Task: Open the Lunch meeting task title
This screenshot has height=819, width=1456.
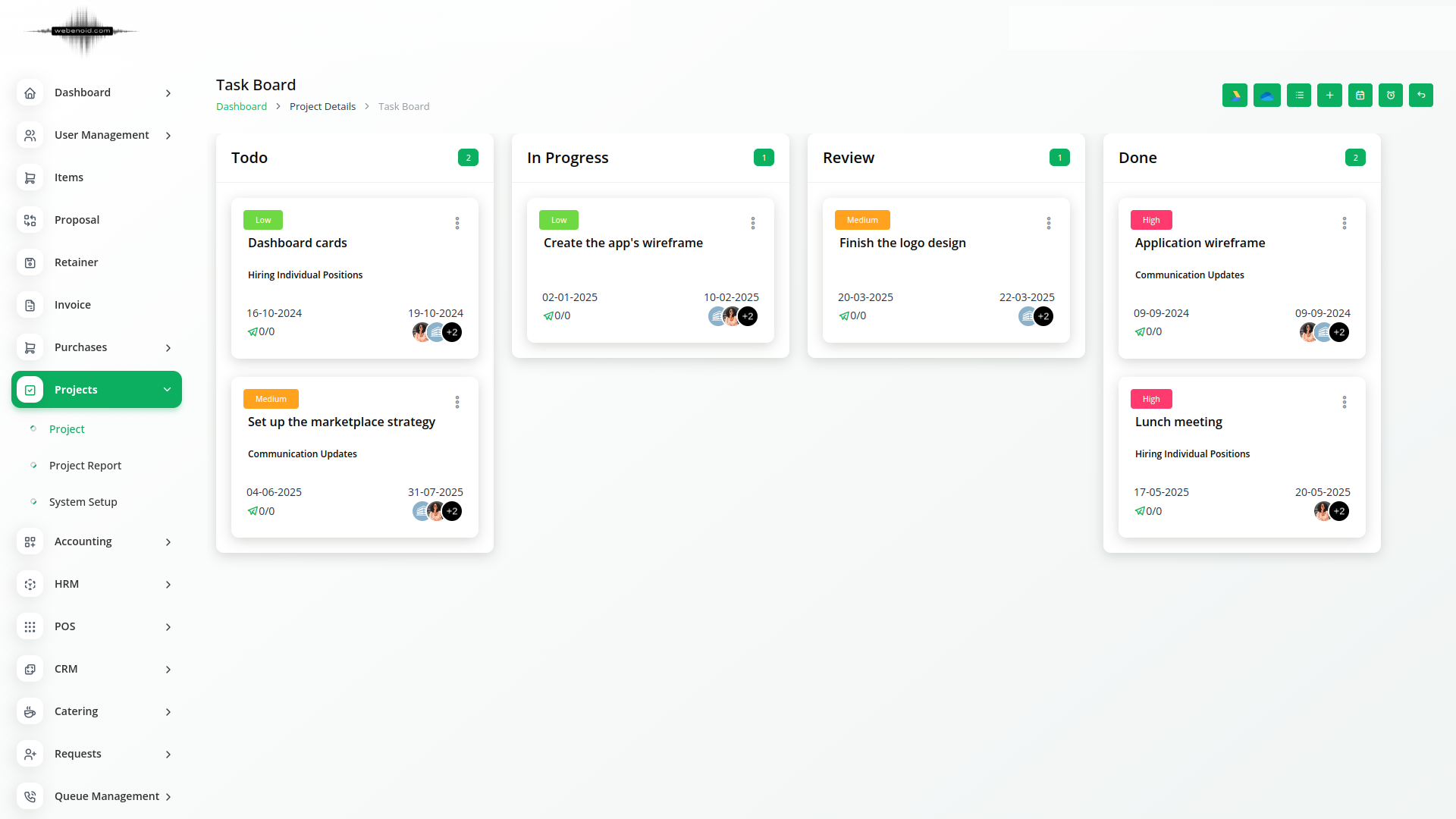Action: [x=1178, y=422]
